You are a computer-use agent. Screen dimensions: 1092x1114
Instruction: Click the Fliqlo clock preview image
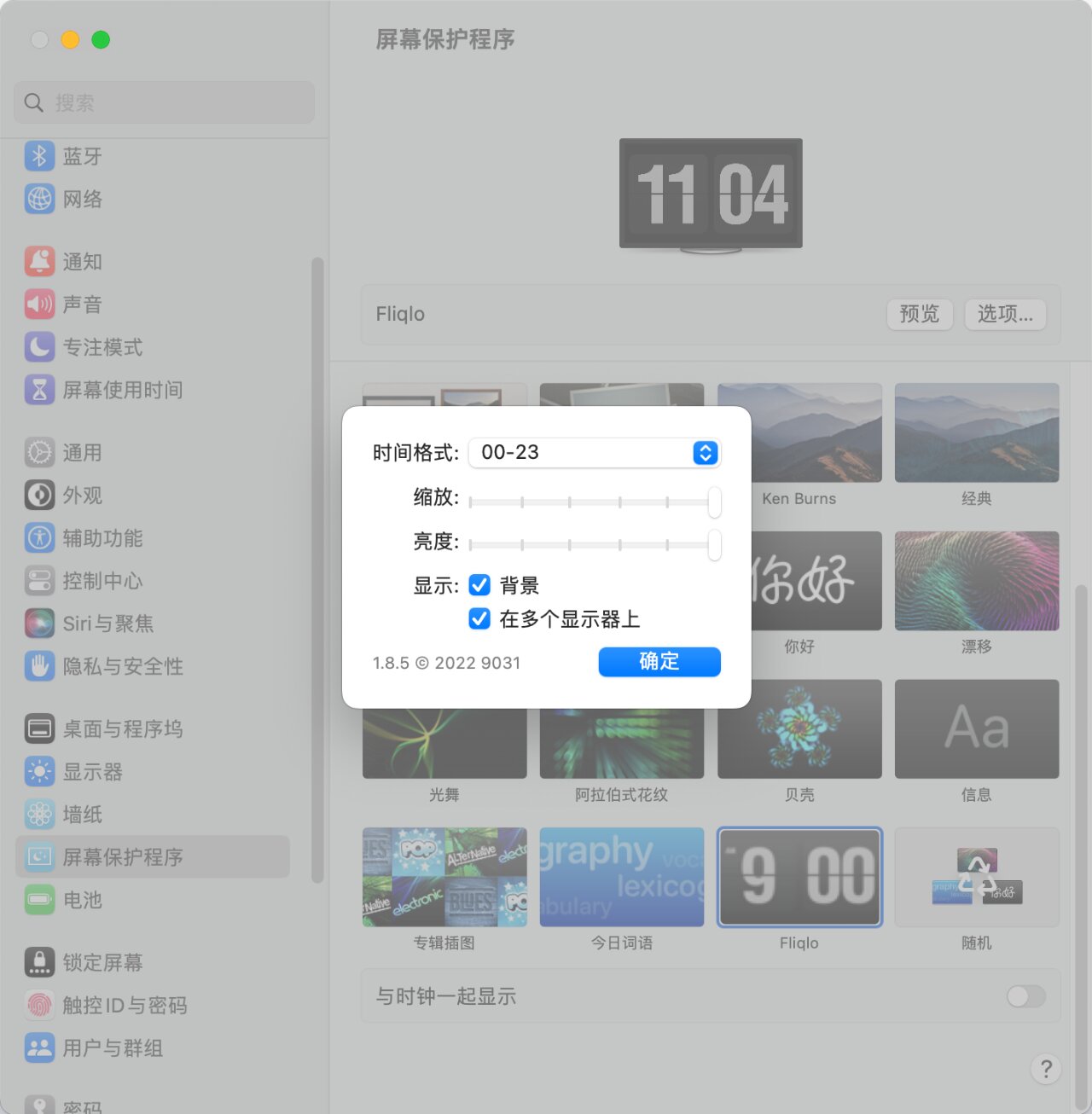[711, 195]
